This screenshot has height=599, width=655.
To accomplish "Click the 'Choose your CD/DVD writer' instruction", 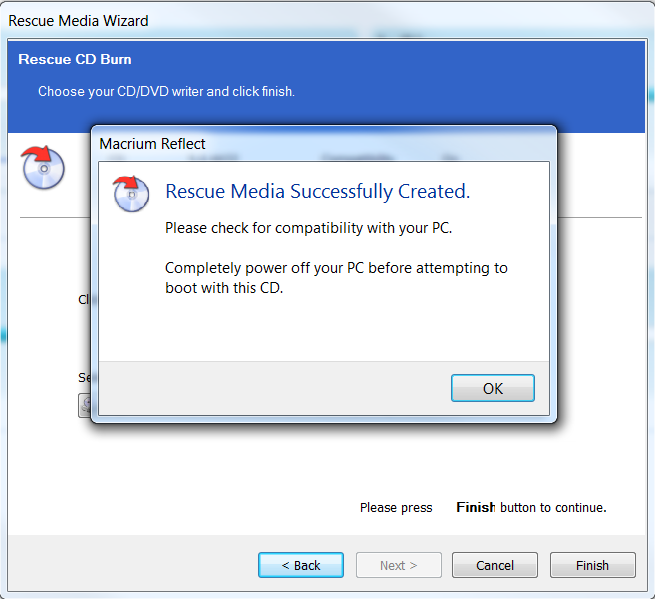I will pos(166,91).
